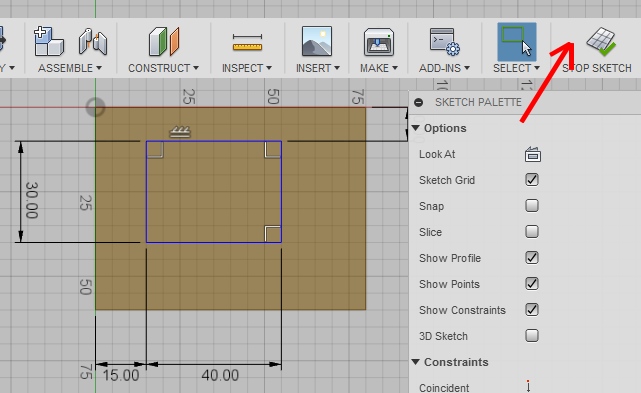Click the Make 3D print icon
The width and height of the screenshot is (641, 393).
tap(379, 42)
